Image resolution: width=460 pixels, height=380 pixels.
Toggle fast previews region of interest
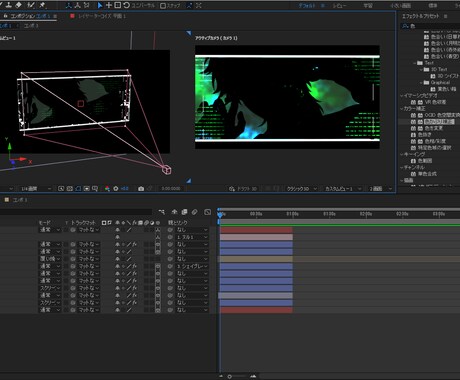(61, 189)
